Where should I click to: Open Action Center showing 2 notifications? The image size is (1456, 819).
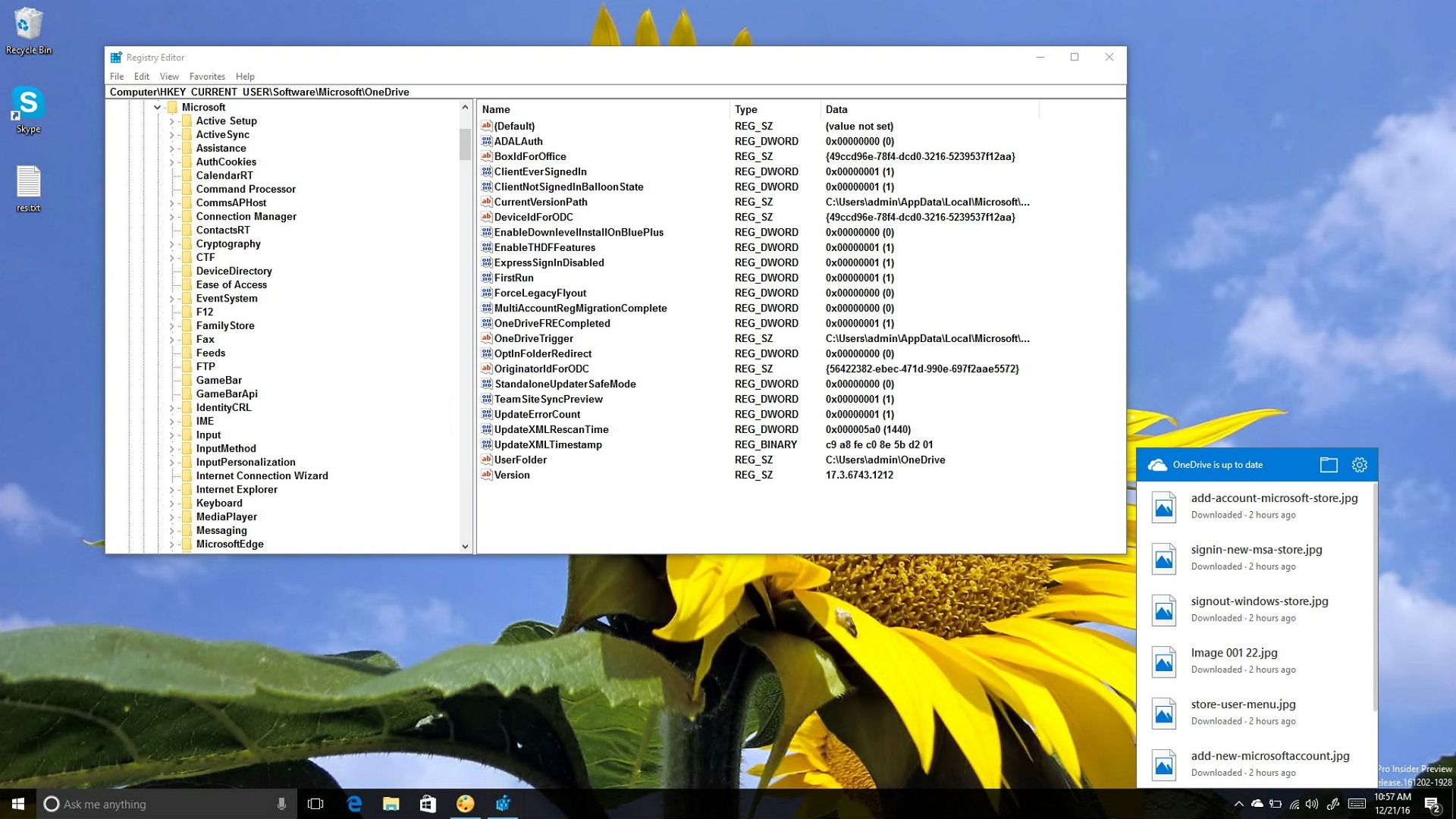[x=1433, y=804]
